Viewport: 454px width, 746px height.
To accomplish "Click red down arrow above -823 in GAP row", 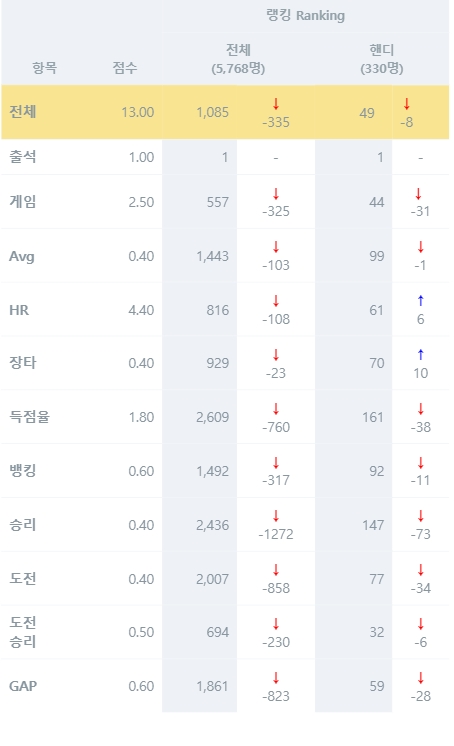I will pos(276,678).
